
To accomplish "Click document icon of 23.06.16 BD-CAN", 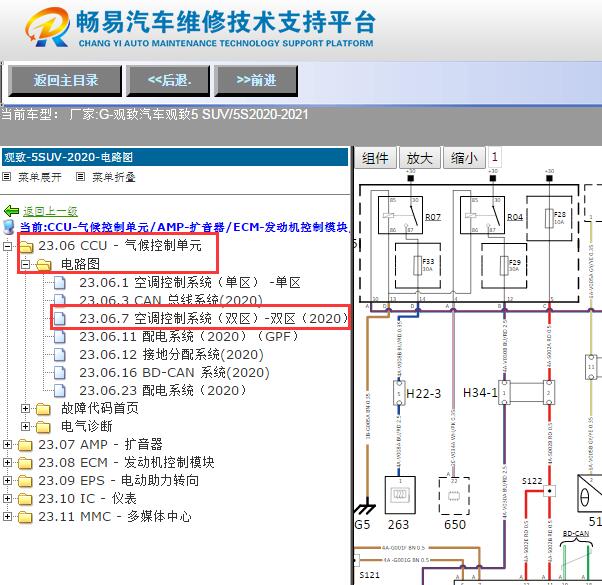I will [x=60, y=373].
